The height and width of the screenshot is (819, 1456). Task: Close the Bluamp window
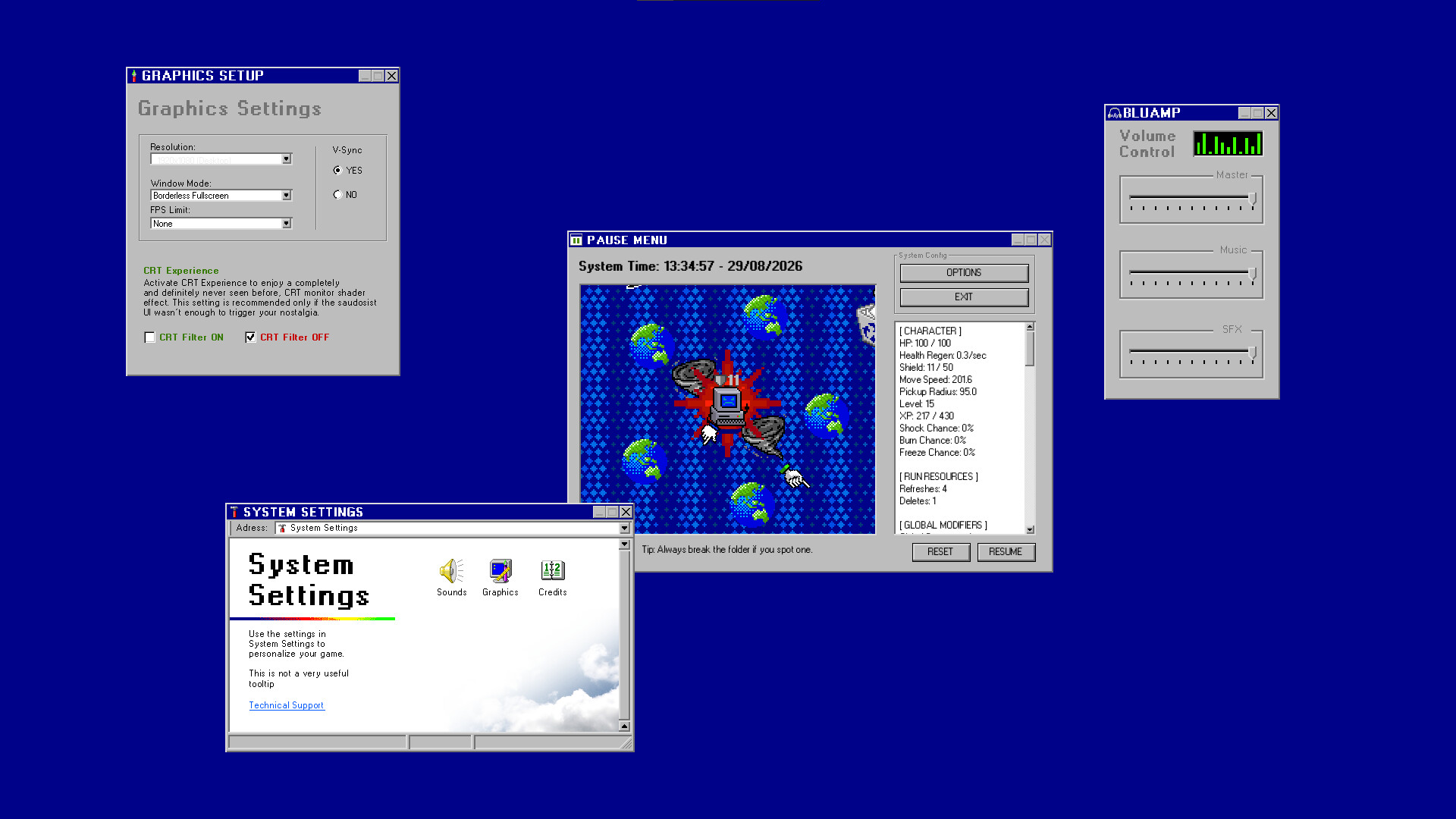(1272, 113)
